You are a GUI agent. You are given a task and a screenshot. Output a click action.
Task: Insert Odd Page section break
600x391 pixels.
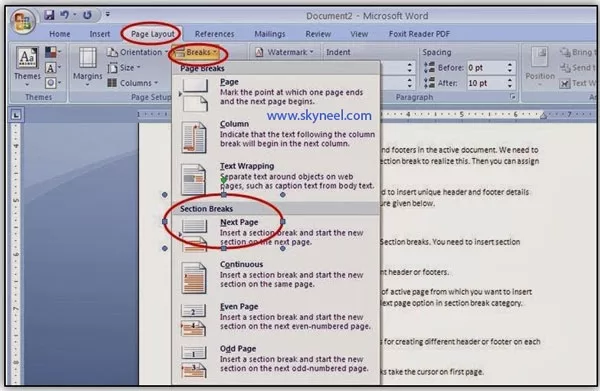[276, 361]
